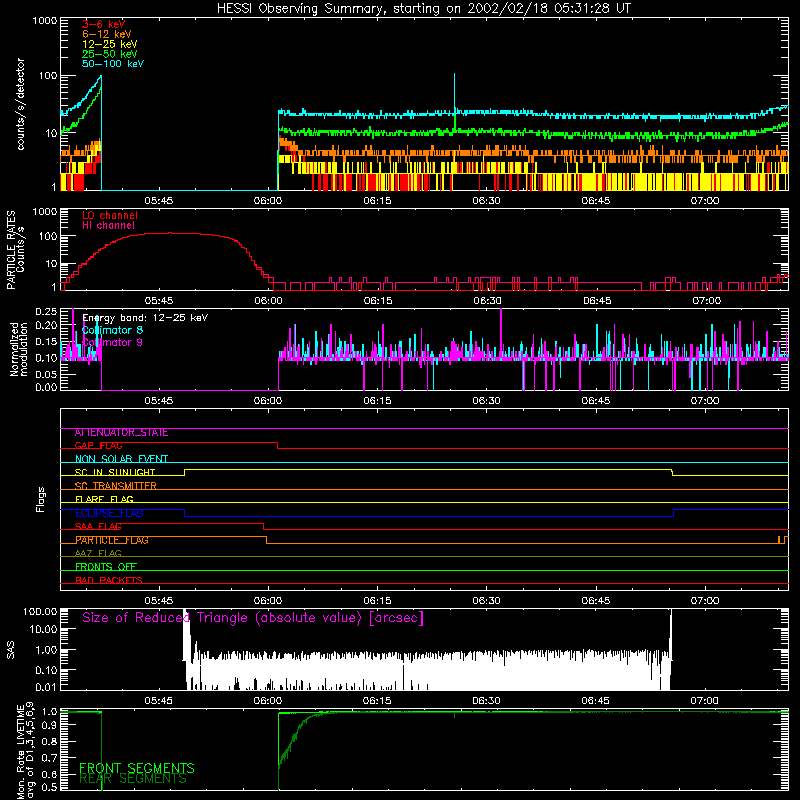Click the NON_SOLAR_EVENT flag label
The width and height of the screenshot is (800, 800).
[x=121, y=459]
